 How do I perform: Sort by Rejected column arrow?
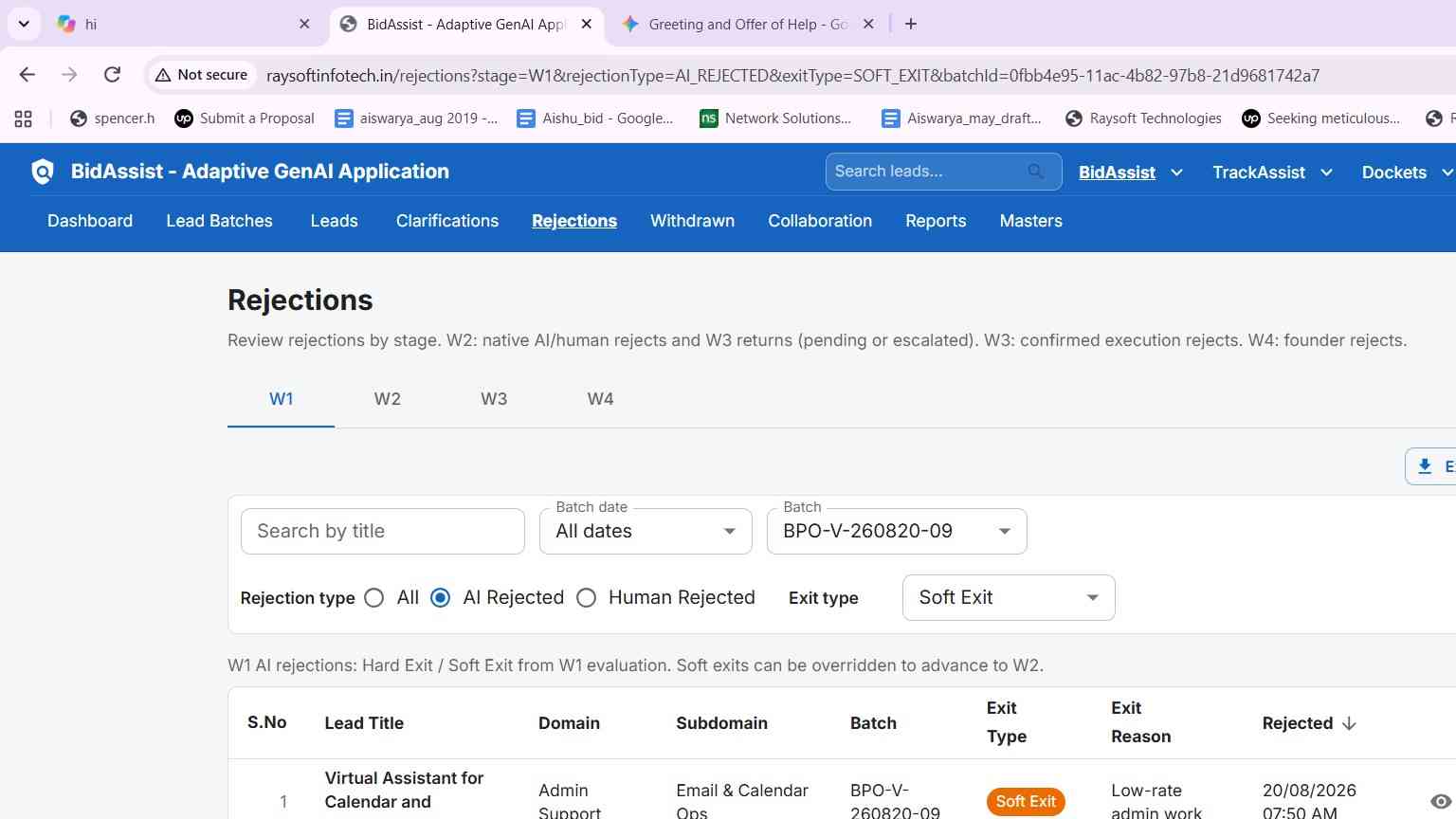point(1349,723)
